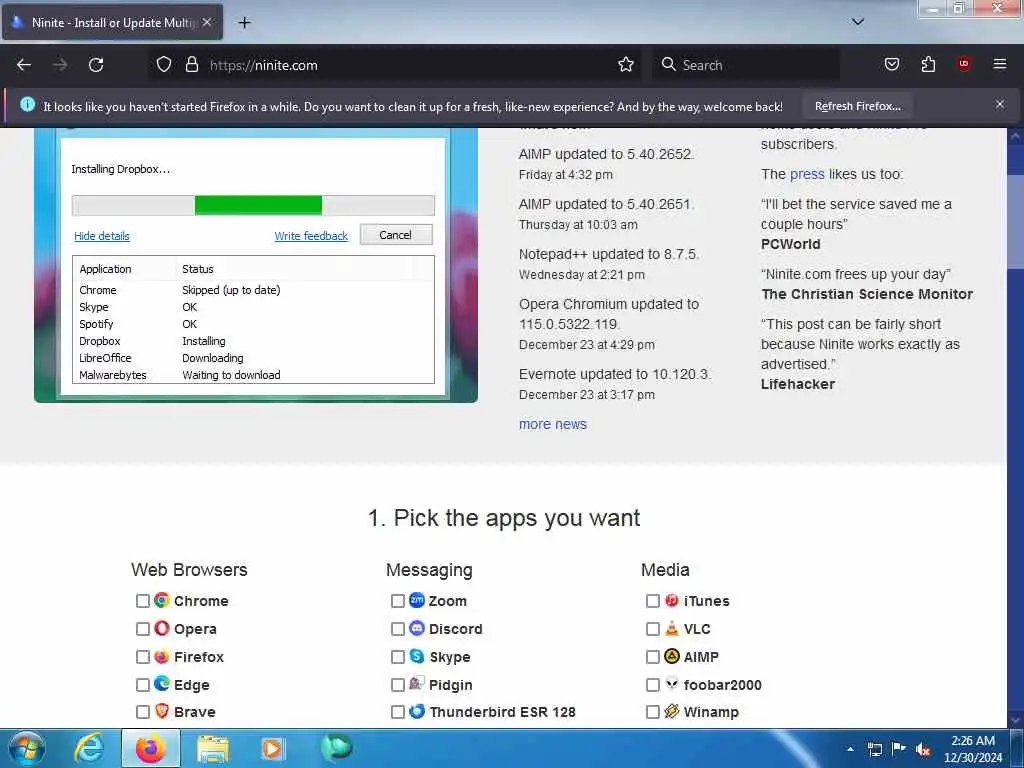Click the Skype app icon
Screen dimensions: 1024x768
pyautogui.click(x=417, y=656)
